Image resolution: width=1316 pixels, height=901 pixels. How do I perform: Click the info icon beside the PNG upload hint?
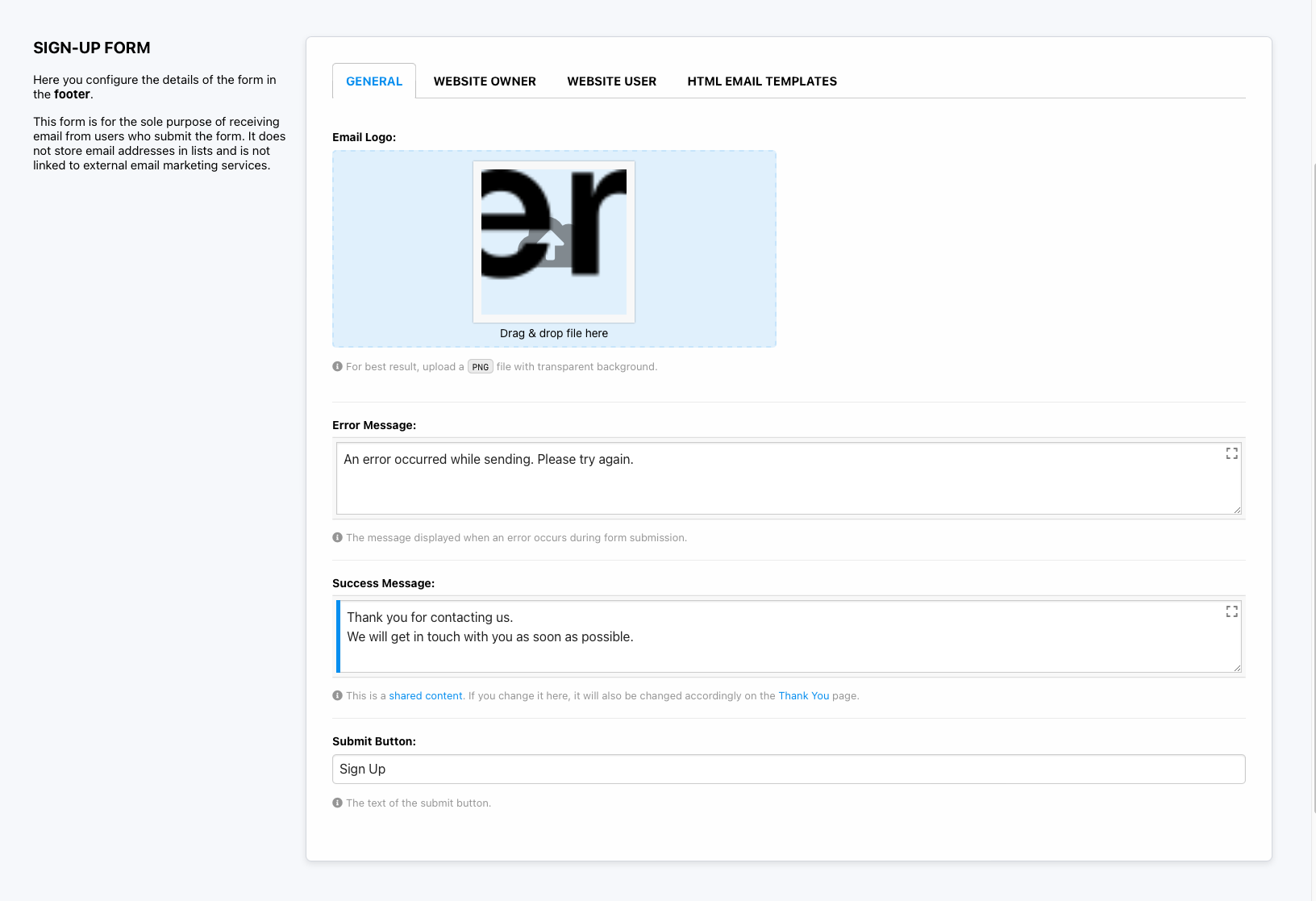click(x=338, y=366)
